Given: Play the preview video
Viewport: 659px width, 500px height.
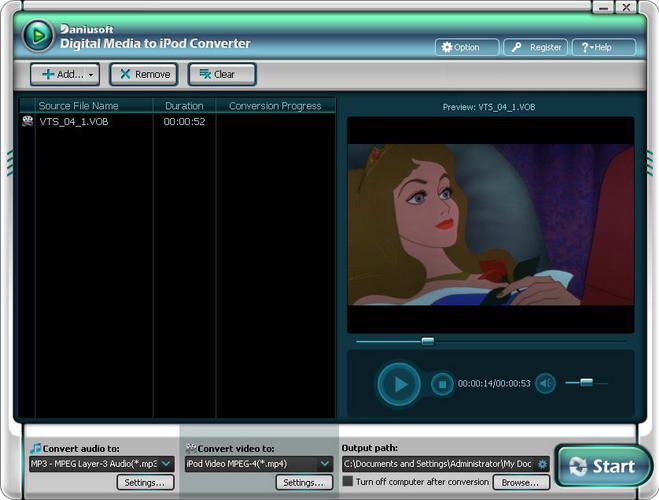Looking at the screenshot, I should tap(399, 384).
